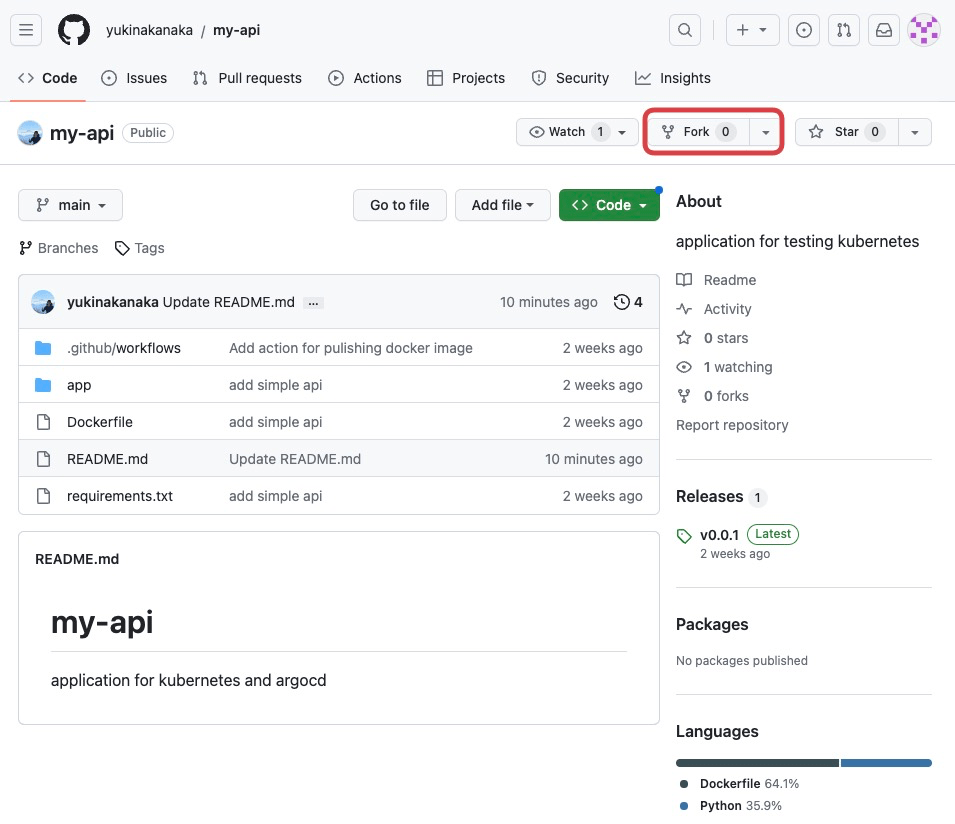Open the notifications inbox icon
The width and height of the screenshot is (955, 824).
coord(884,30)
